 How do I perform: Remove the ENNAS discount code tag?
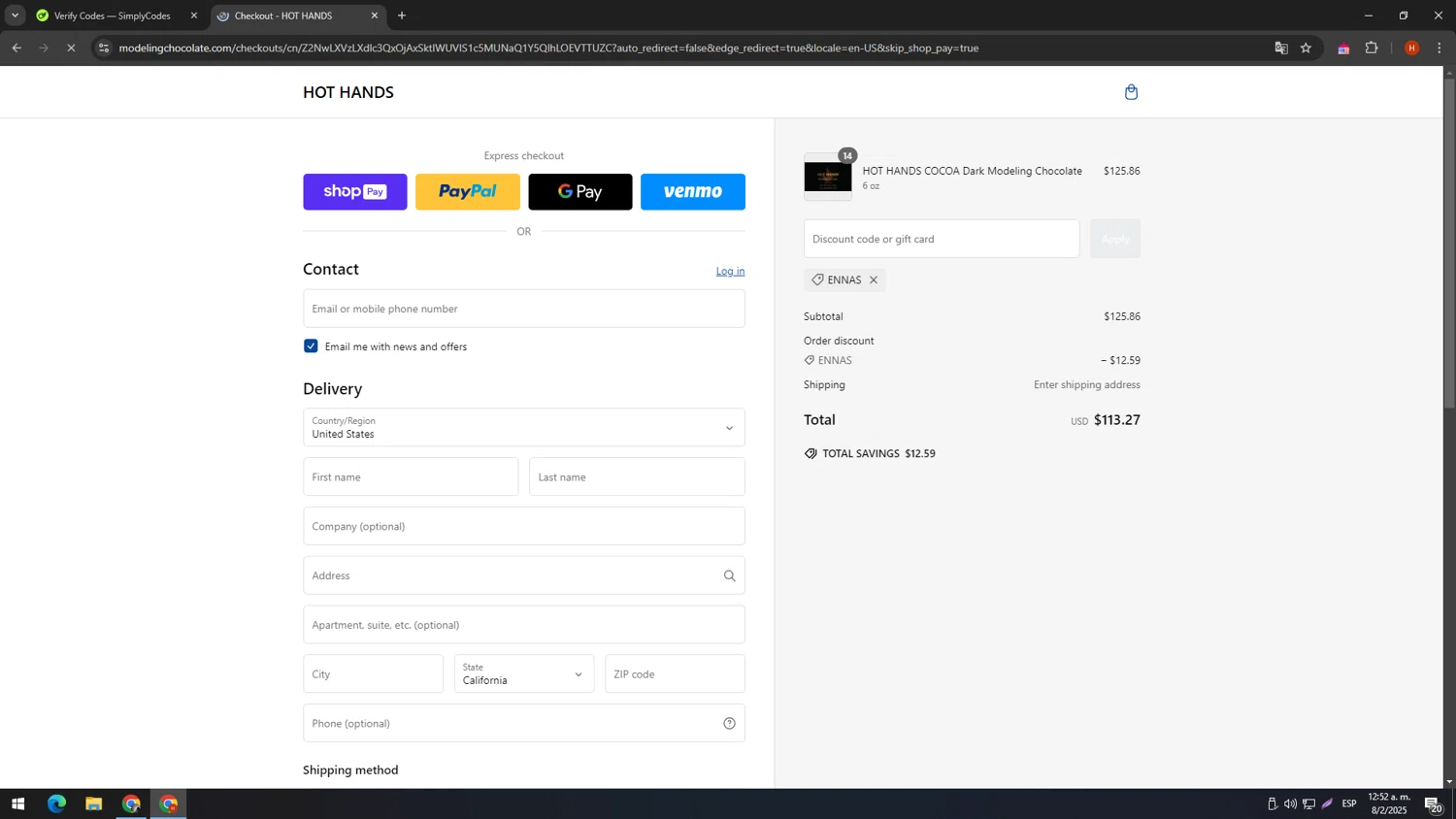click(x=874, y=280)
